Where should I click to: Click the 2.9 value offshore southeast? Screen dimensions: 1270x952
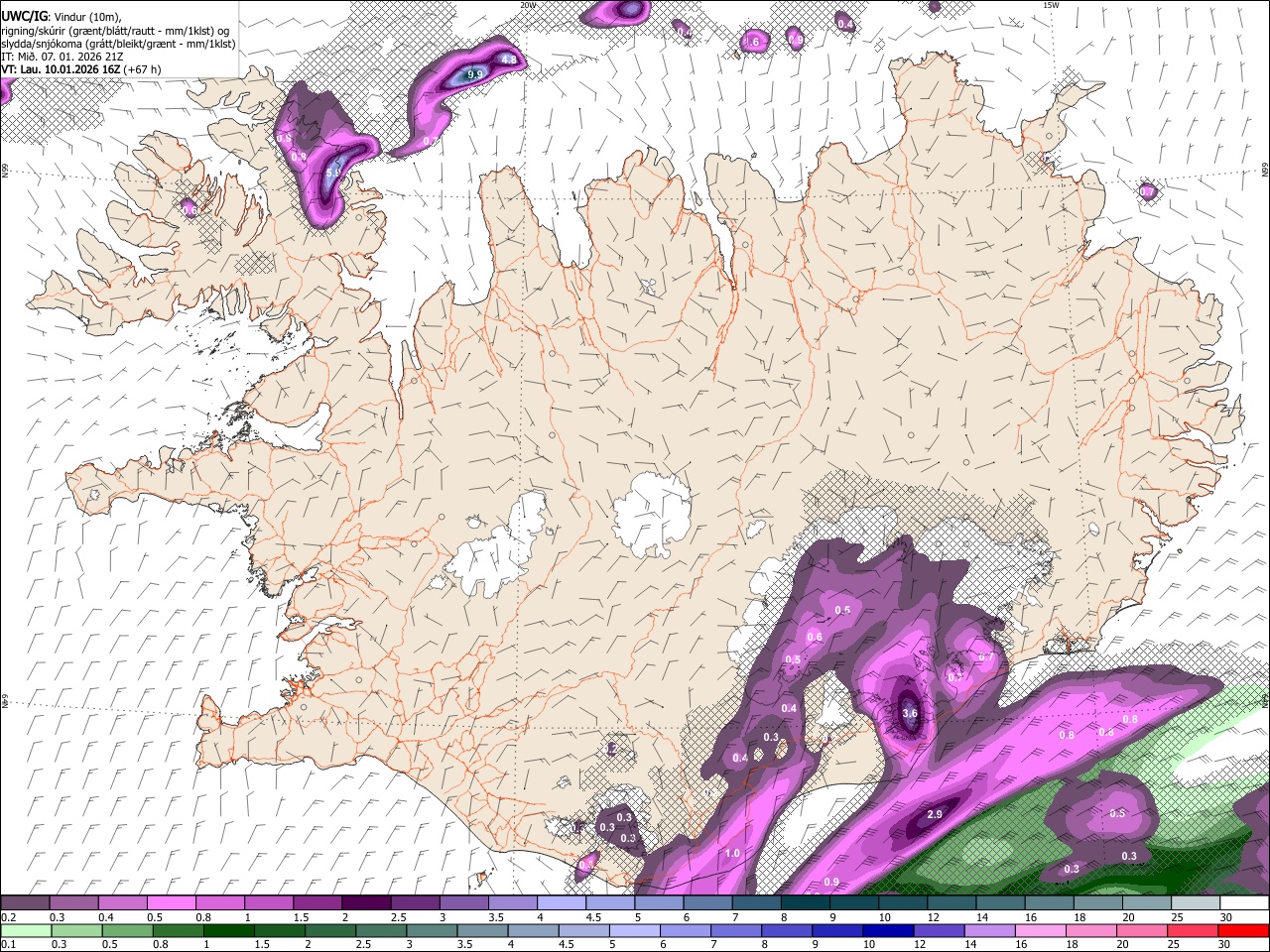coord(935,814)
